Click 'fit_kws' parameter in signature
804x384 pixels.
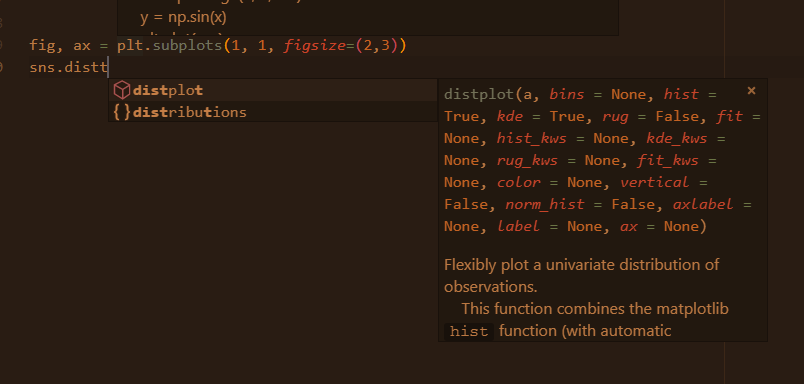[x=668, y=160]
